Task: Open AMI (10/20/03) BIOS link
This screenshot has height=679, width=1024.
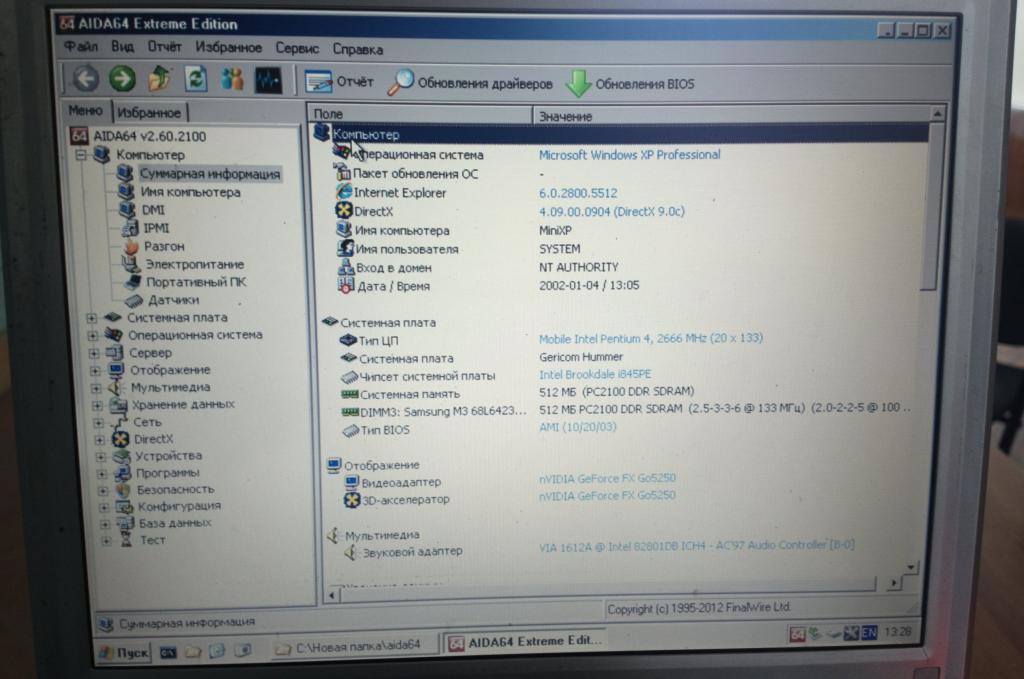Action: point(577,427)
